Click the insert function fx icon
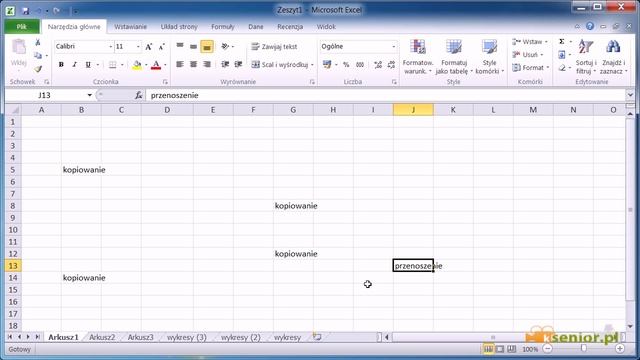The image size is (640, 360). click(139, 95)
